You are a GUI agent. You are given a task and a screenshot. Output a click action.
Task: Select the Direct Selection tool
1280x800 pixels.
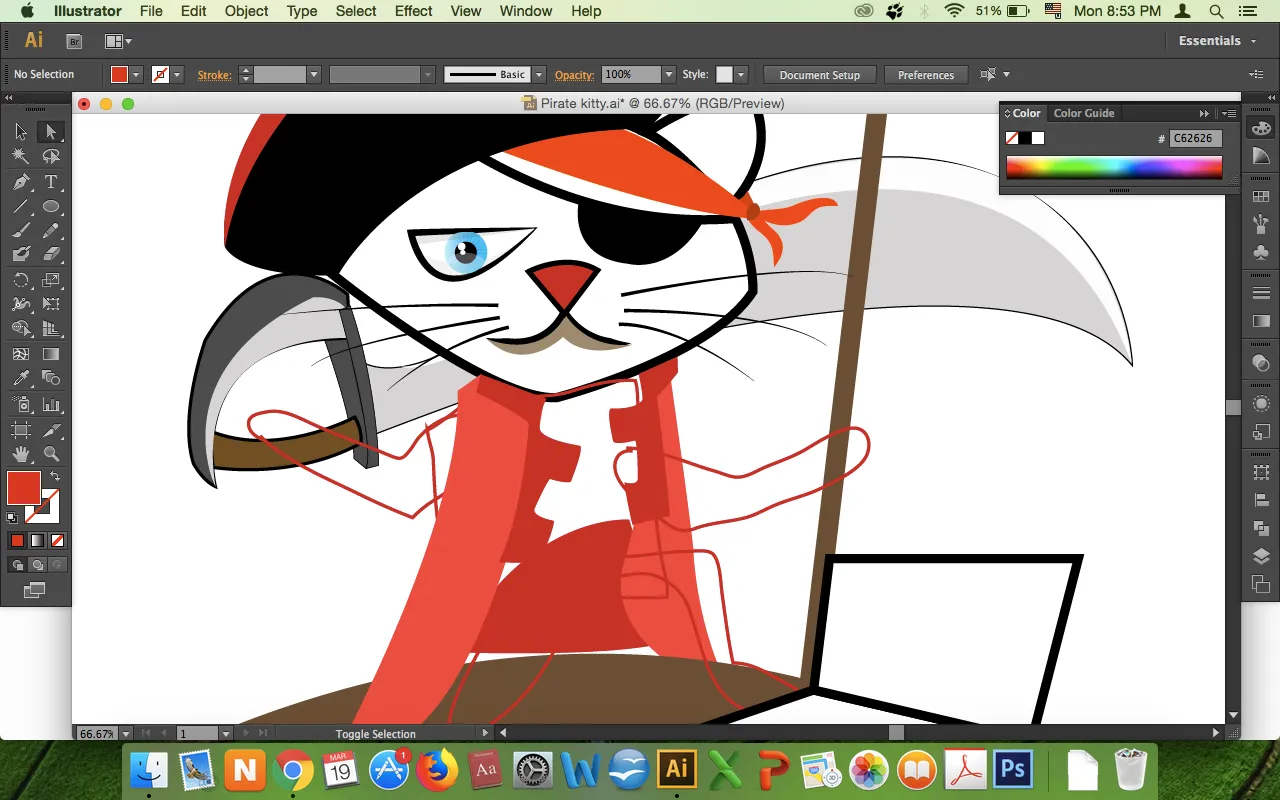click(51, 132)
